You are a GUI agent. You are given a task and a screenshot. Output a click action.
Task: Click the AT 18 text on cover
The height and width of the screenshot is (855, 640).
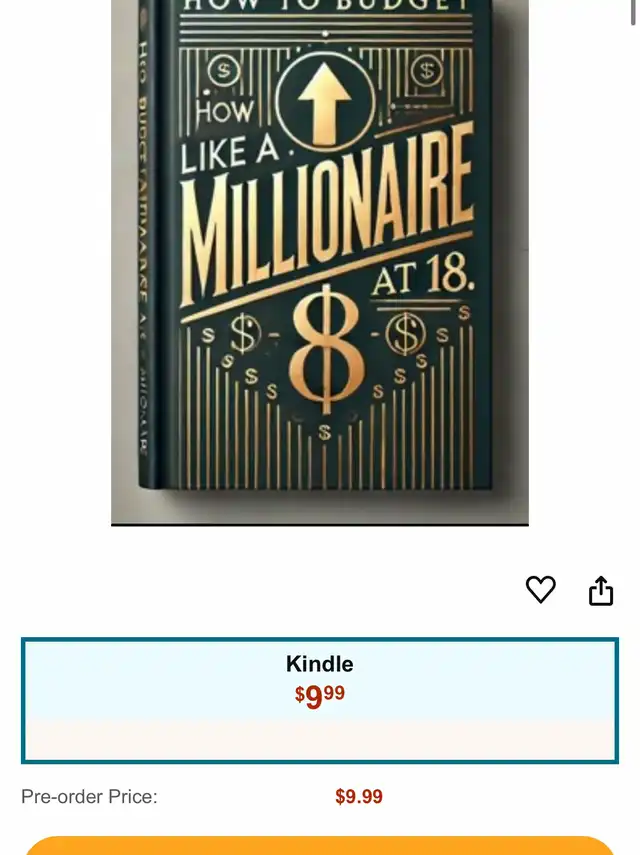[428, 279]
